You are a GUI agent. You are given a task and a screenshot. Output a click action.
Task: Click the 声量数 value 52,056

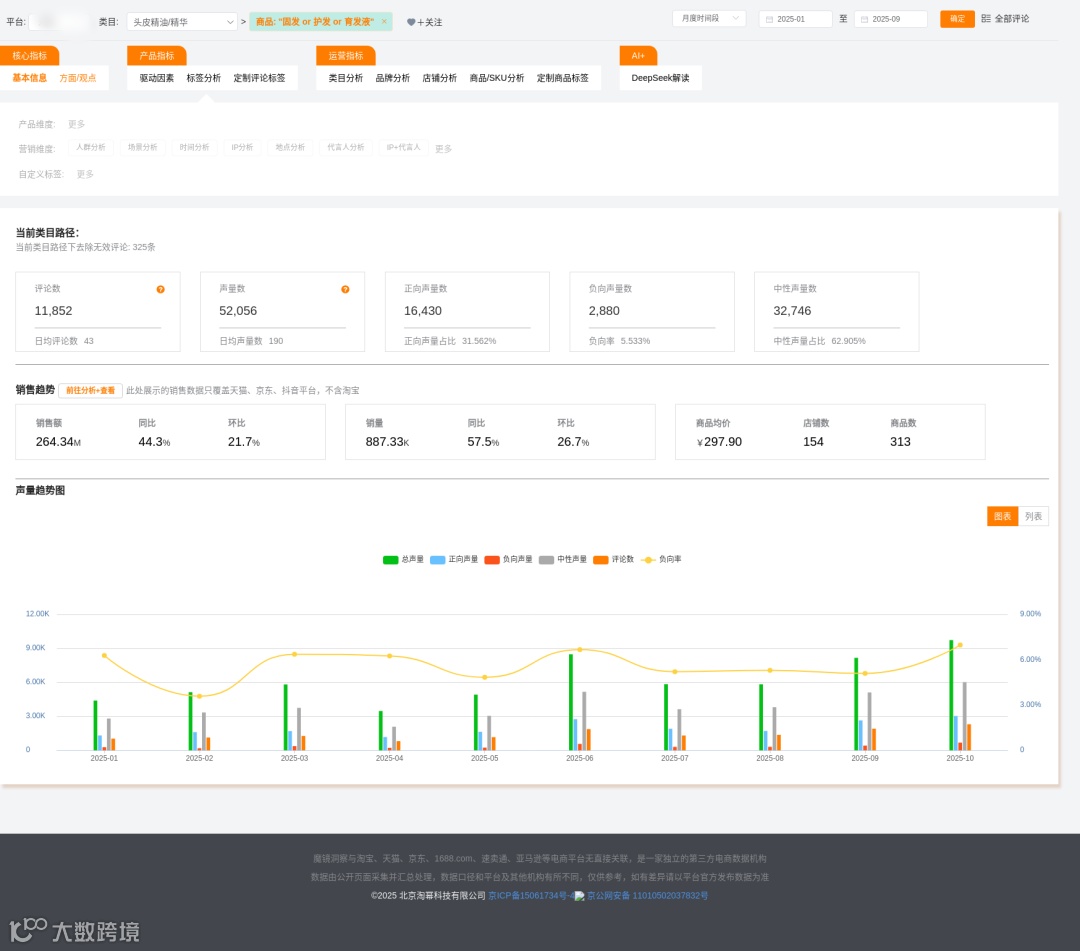point(238,311)
